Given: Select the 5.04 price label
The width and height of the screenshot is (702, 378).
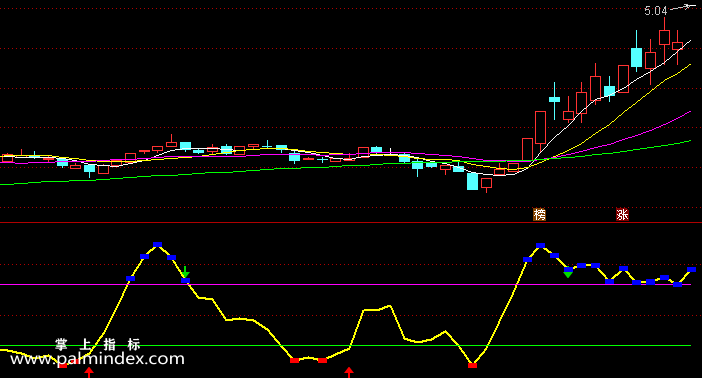Looking at the screenshot, I should click(x=655, y=11).
